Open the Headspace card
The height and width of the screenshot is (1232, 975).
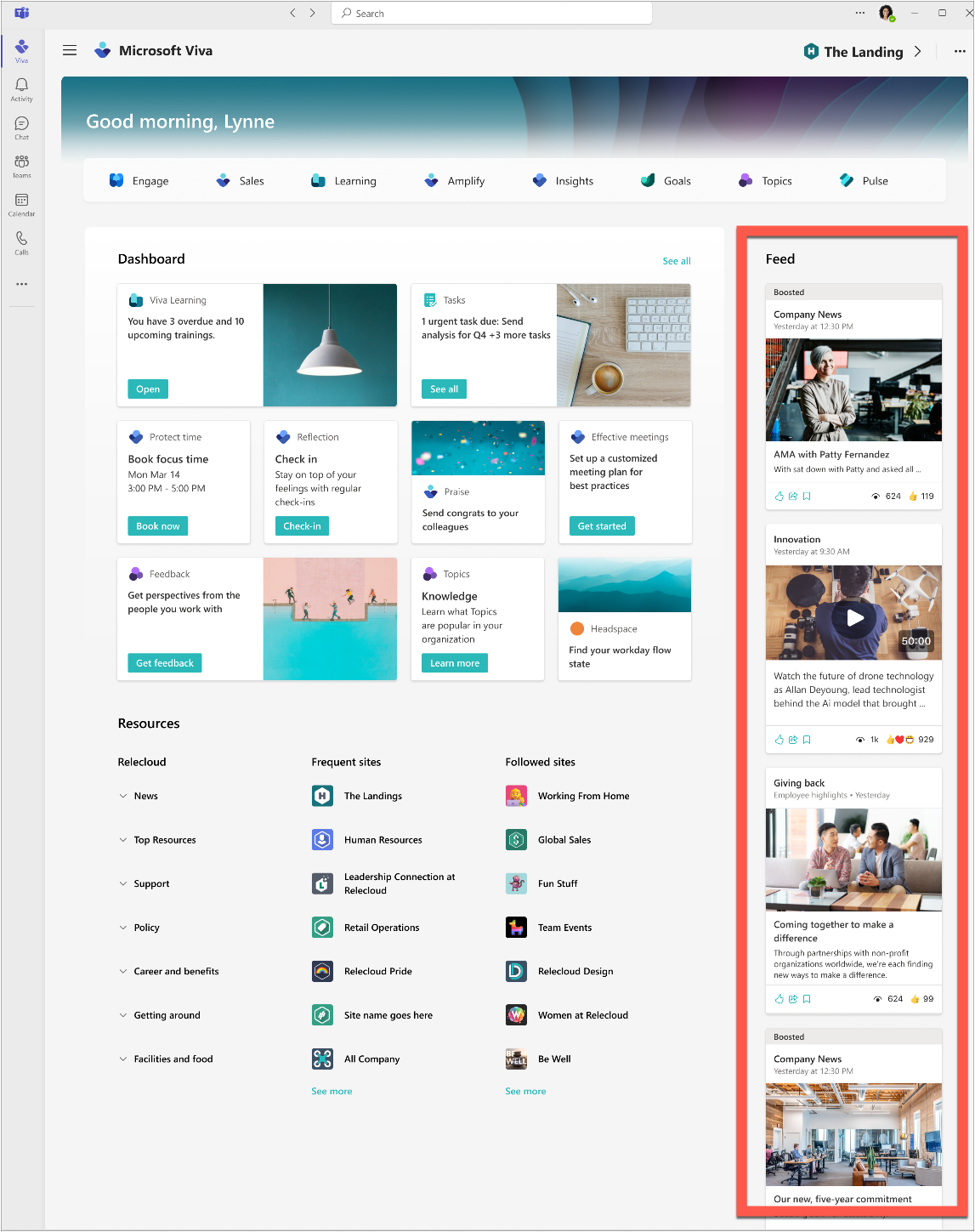coord(625,619)
